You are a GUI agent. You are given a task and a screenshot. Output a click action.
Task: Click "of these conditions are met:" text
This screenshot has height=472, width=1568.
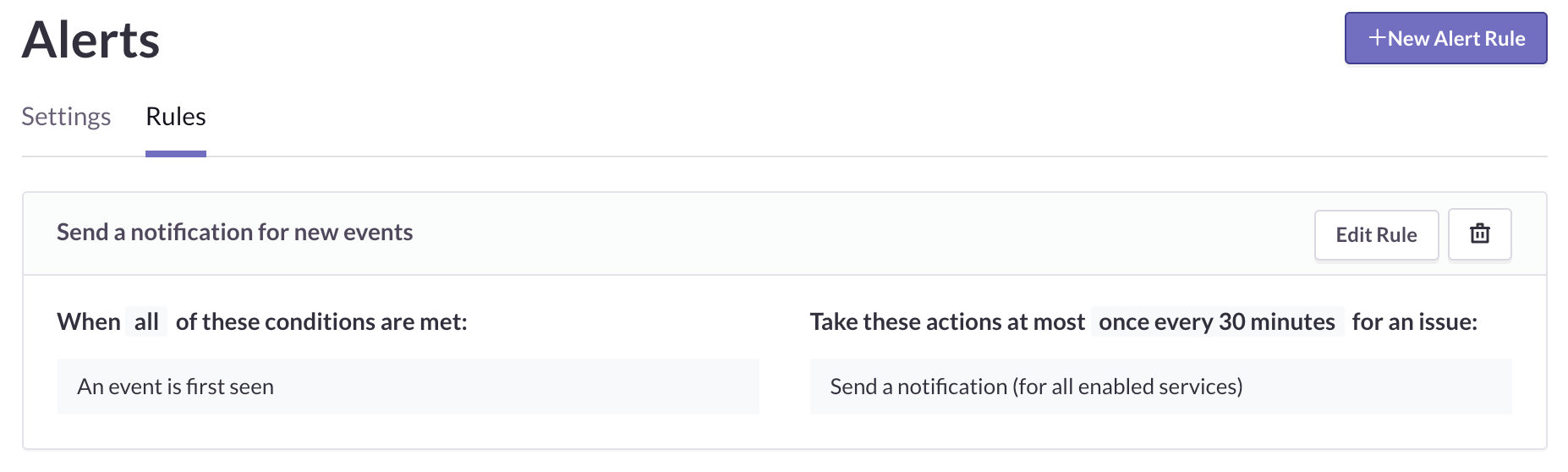(x=321, y=321)
